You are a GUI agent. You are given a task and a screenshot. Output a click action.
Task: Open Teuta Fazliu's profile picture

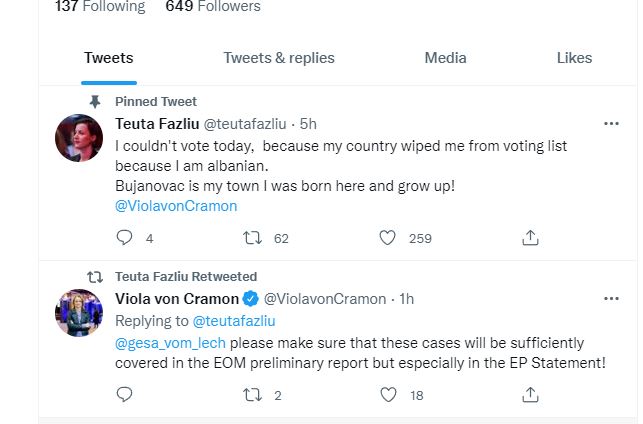tap(80, 138)
